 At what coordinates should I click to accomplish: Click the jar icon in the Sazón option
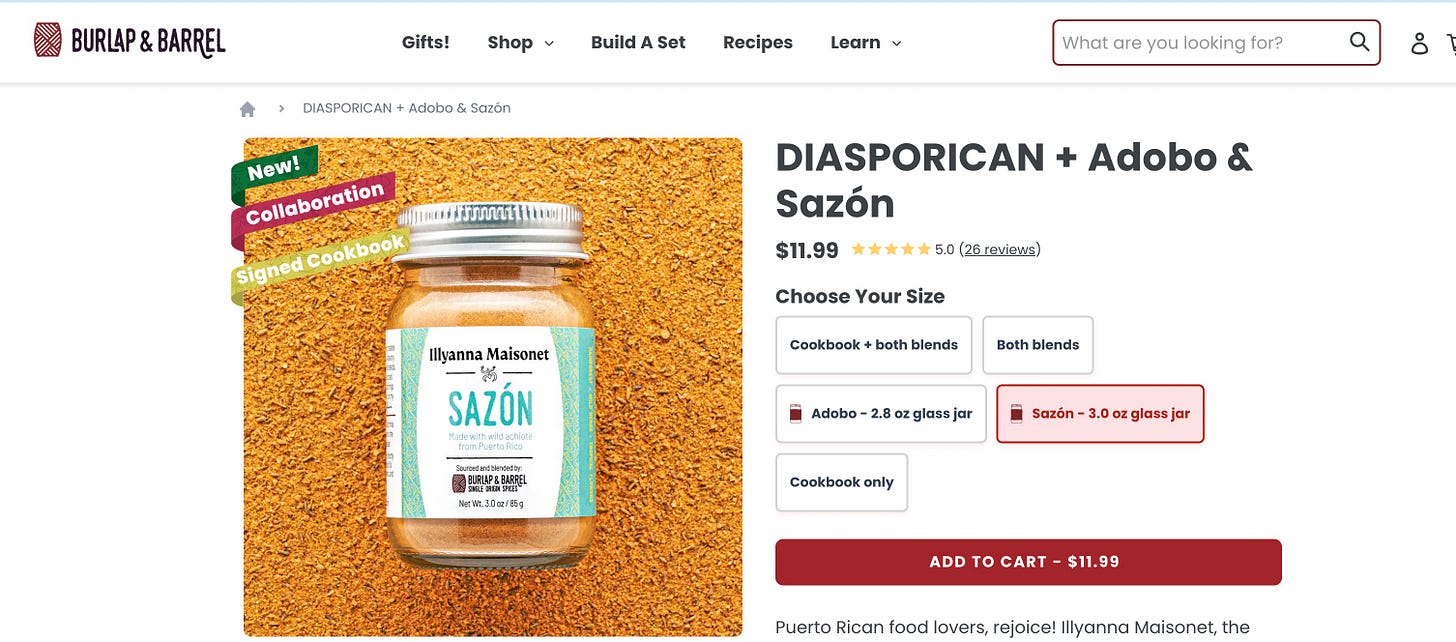1017,414
